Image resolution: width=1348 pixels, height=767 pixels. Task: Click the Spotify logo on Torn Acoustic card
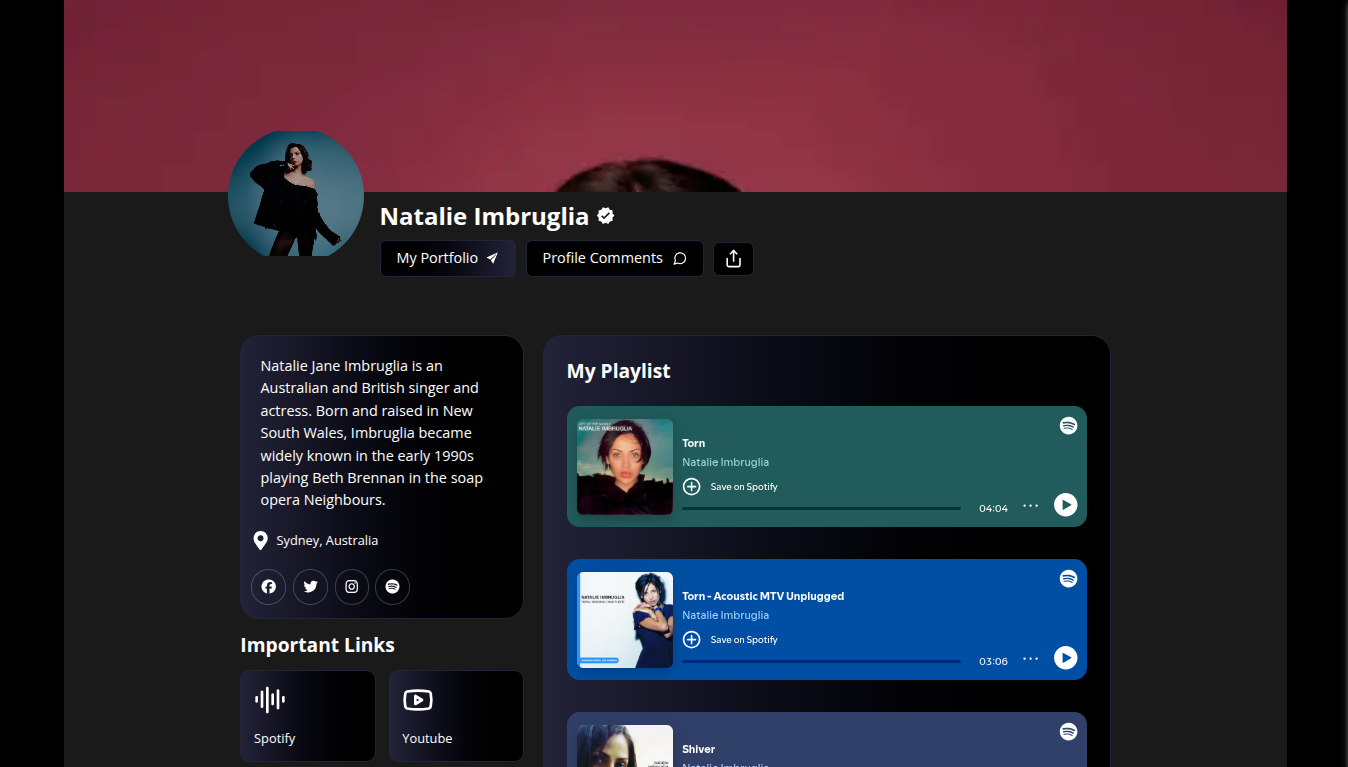1068,579
